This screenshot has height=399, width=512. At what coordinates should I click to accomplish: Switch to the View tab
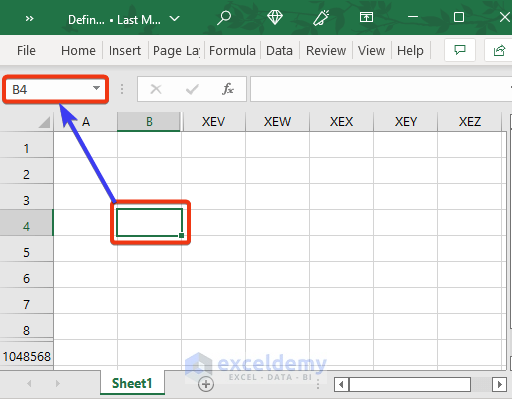coord(371,51)
